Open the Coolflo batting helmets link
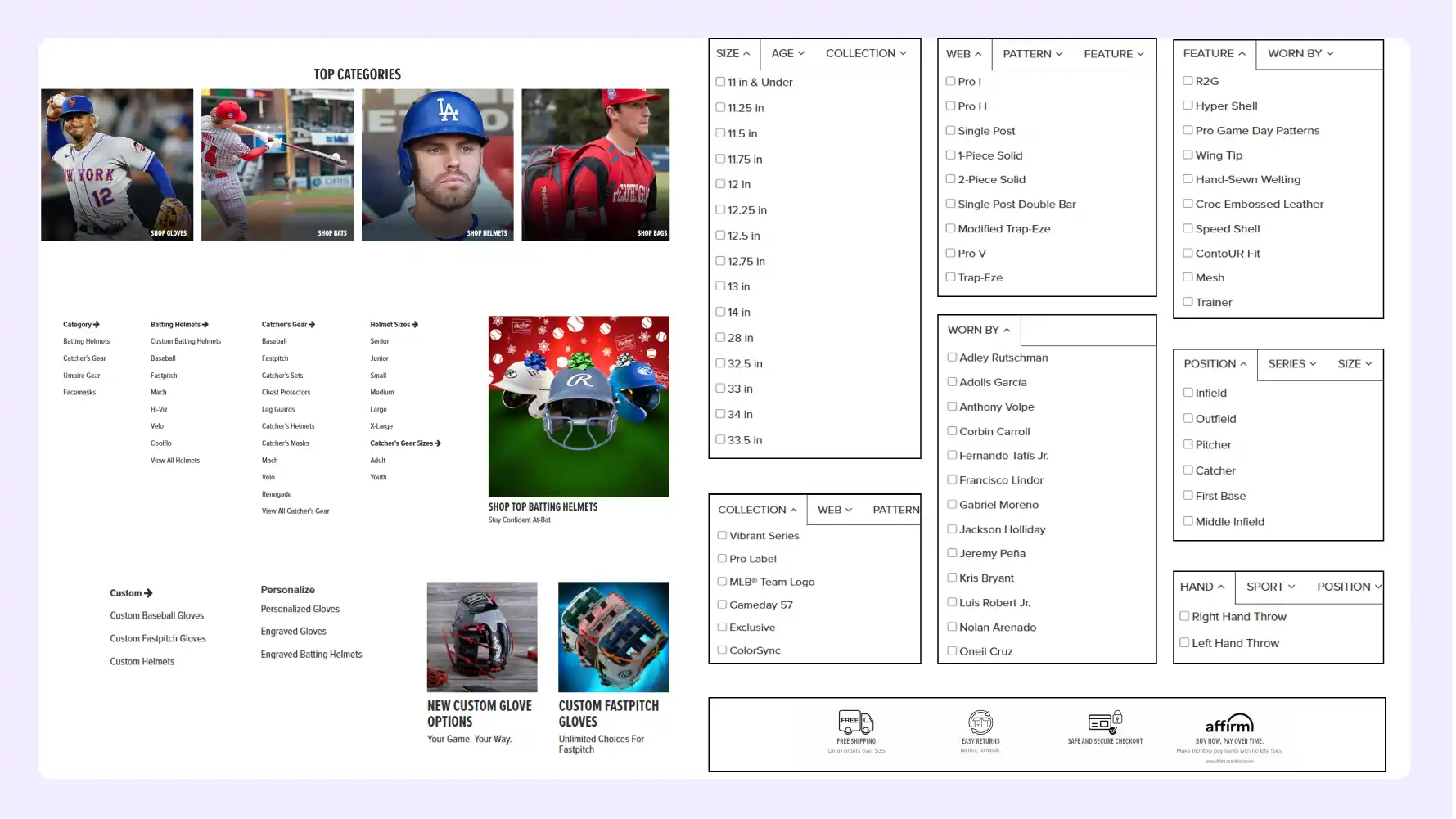This screenshot has height=819, width=1456. 161,443
